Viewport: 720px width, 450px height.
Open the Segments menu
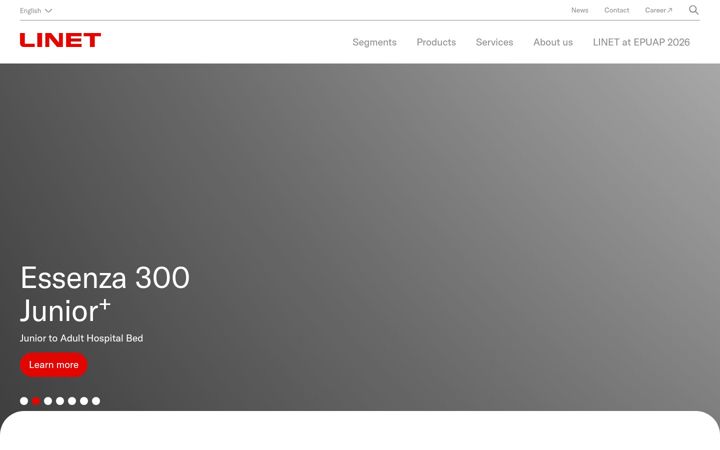(x=374, y=42)
